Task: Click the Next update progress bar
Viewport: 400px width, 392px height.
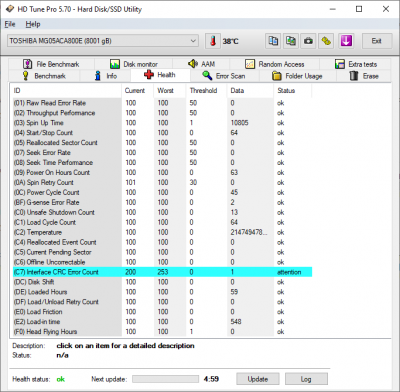Action: tap(165, 379)
